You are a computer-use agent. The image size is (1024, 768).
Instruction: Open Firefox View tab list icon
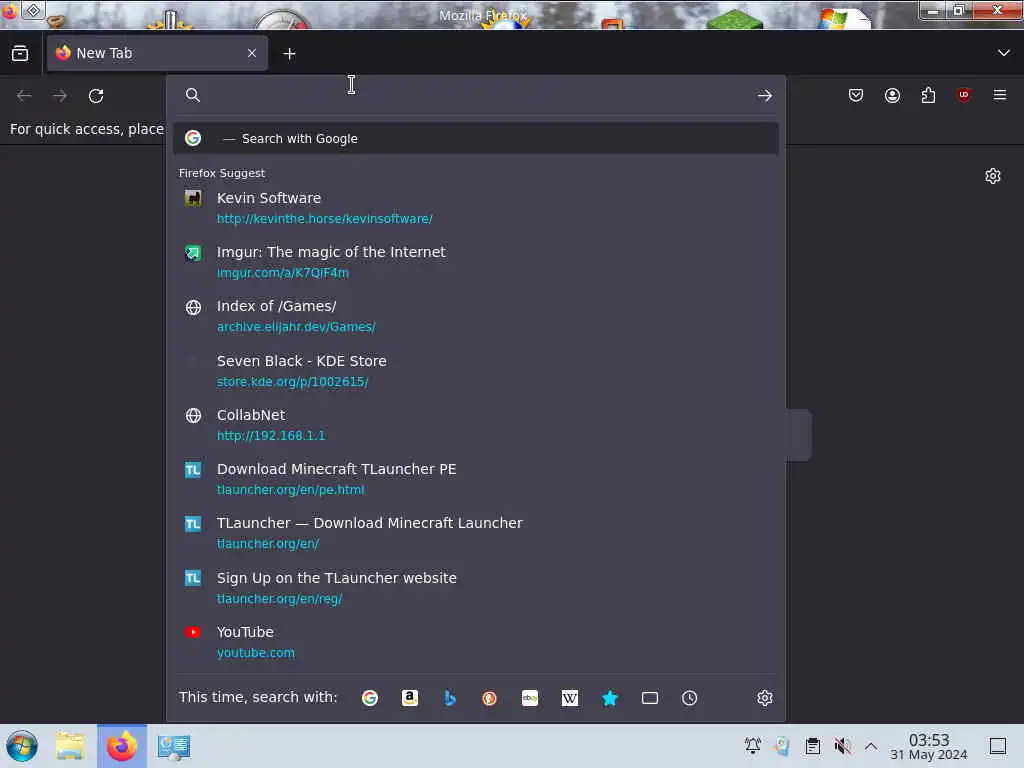coord(20,53)
